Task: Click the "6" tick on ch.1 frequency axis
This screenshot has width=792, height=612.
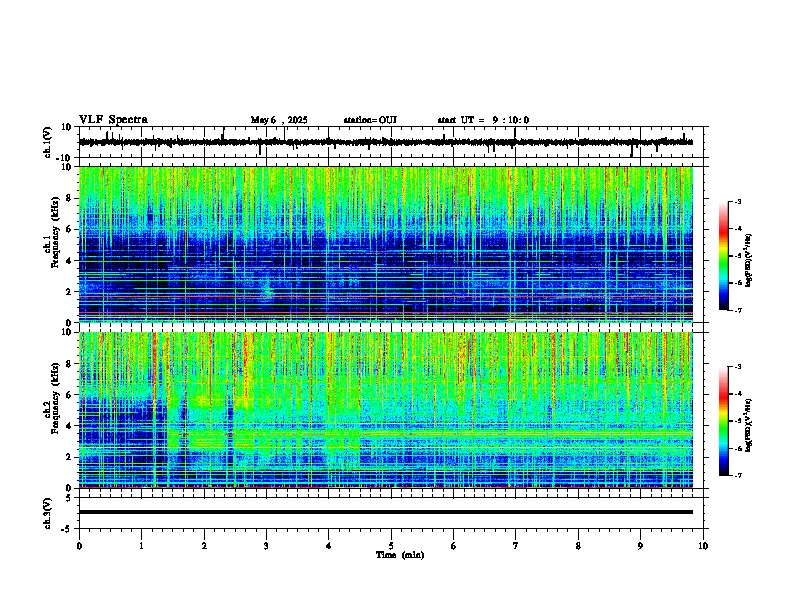Action: tap(69, 229)
